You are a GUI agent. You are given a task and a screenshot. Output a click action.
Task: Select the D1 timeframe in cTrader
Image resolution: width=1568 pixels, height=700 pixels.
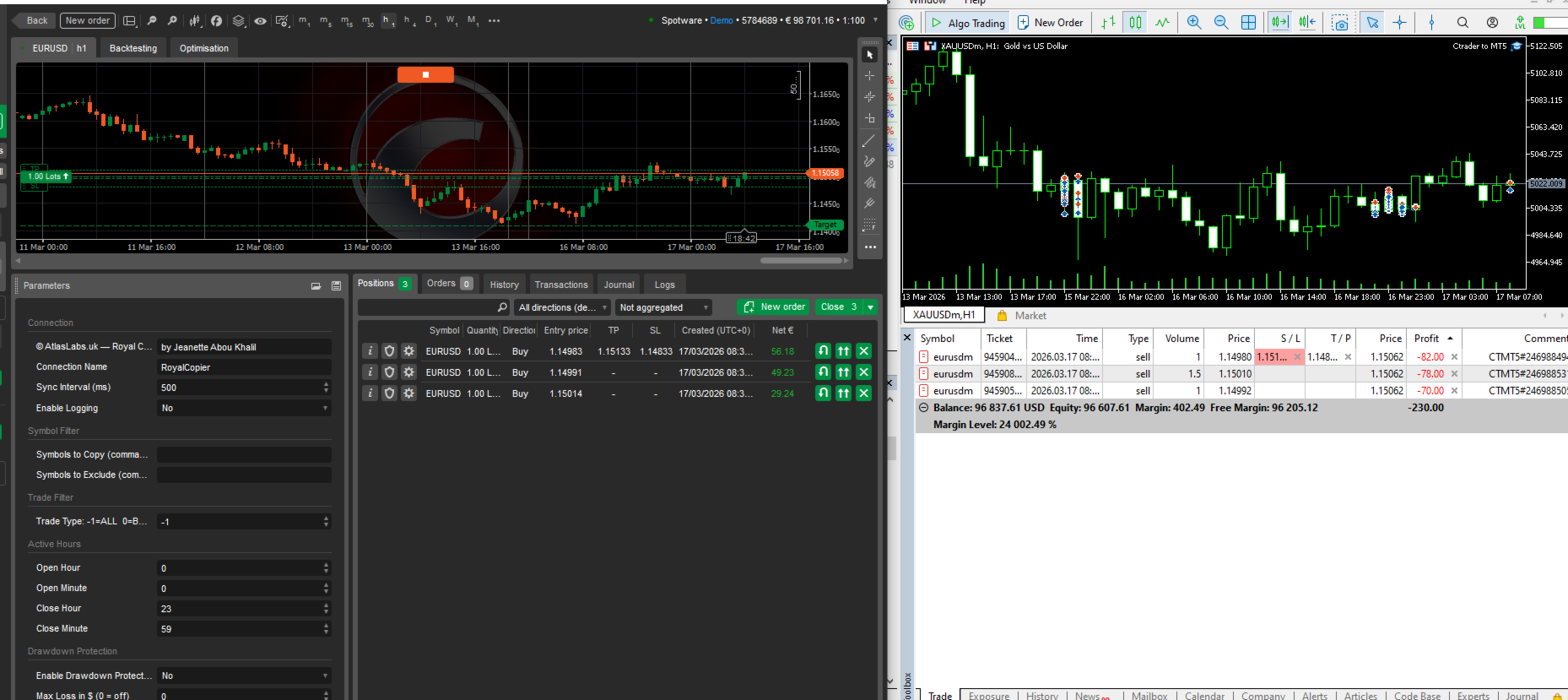tap(430, 20)
